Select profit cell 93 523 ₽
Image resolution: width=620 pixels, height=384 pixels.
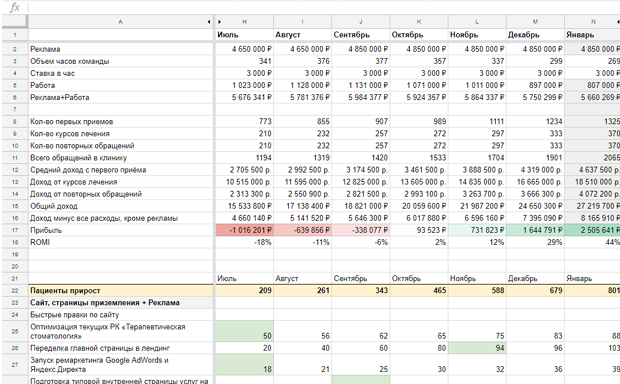419,230
